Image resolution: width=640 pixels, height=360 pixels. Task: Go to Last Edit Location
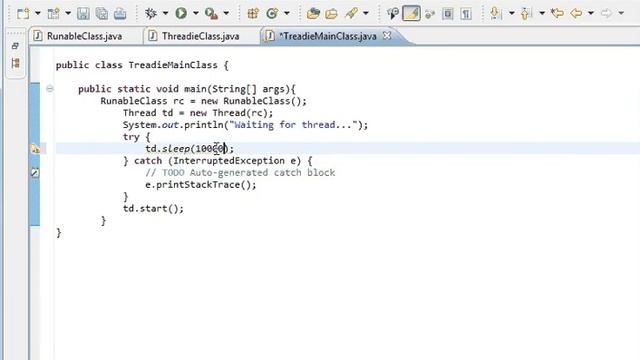click(x=557, y=13)
